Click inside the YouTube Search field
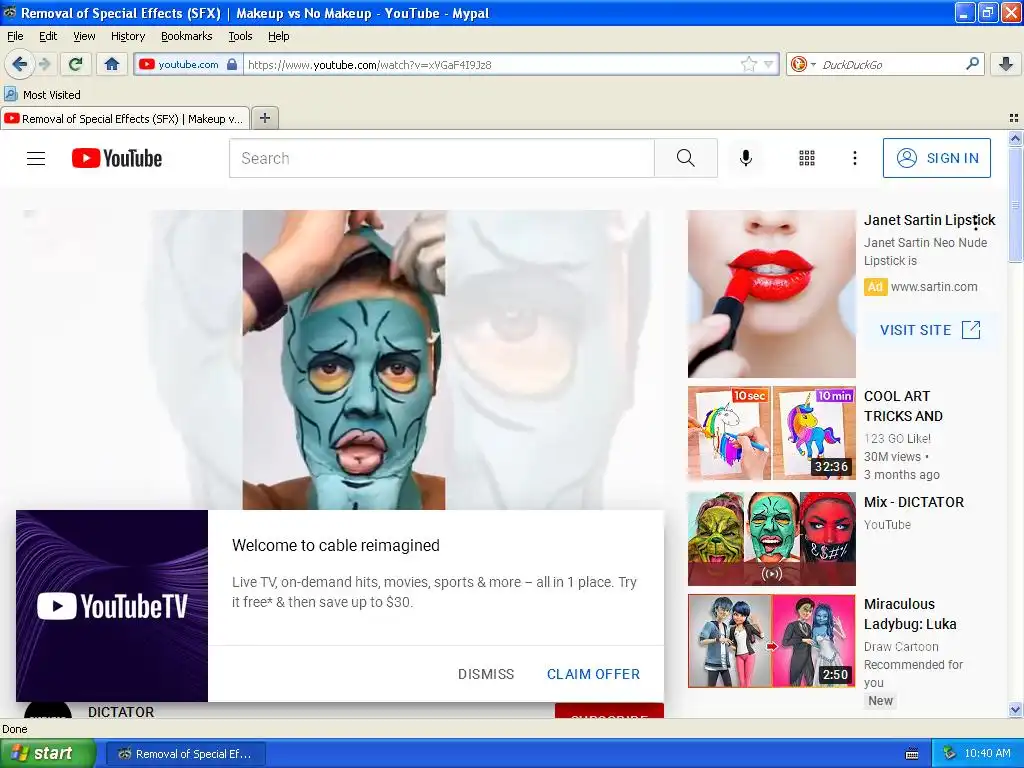The image size is (1024, 768). click(x=441, y=158)
